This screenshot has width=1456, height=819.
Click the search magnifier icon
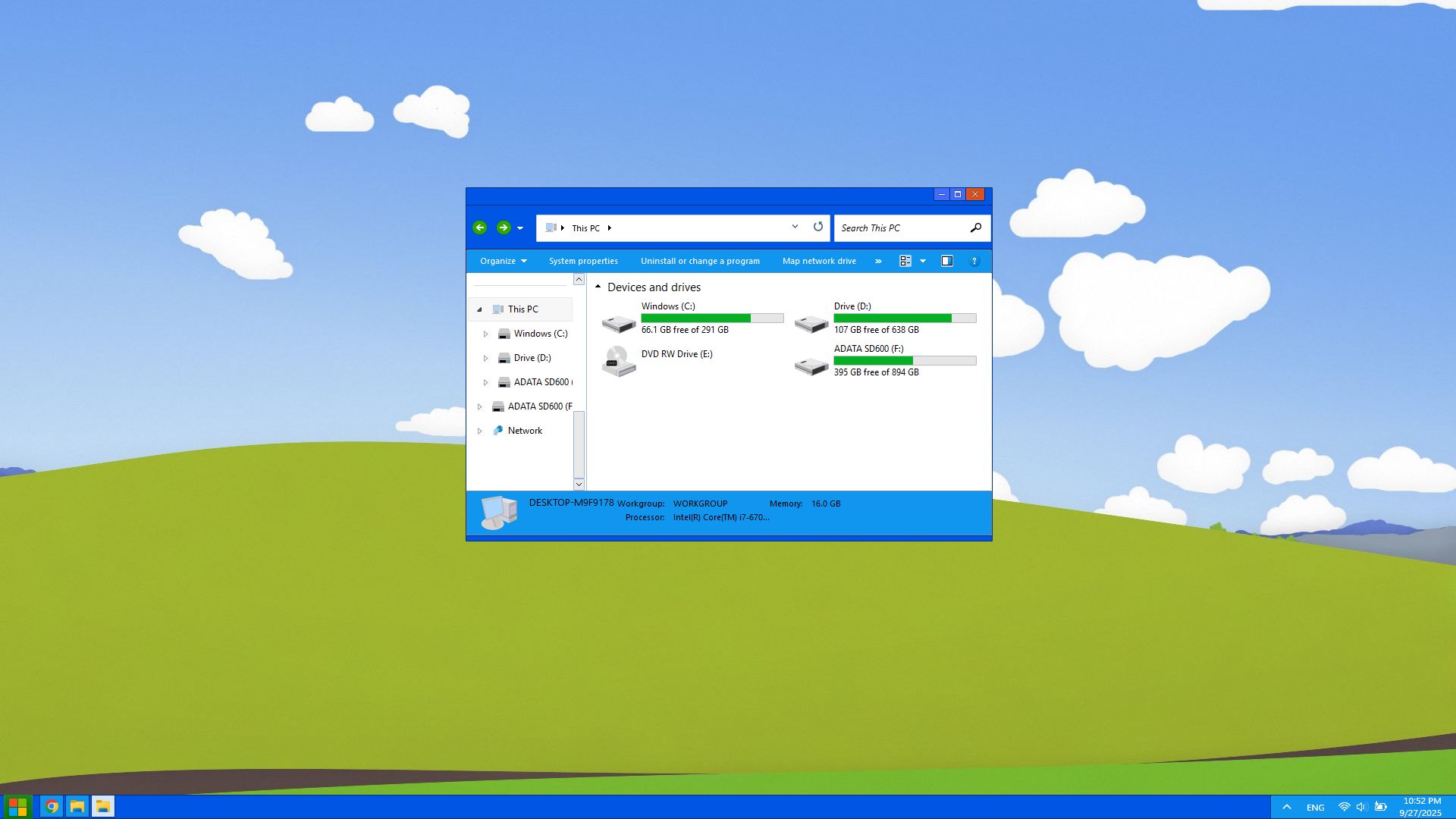[975, 227]
